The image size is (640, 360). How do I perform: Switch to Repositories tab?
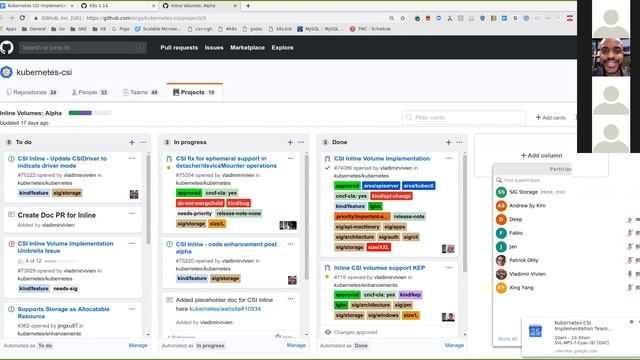pyautogui.click(x=32, y=92)
